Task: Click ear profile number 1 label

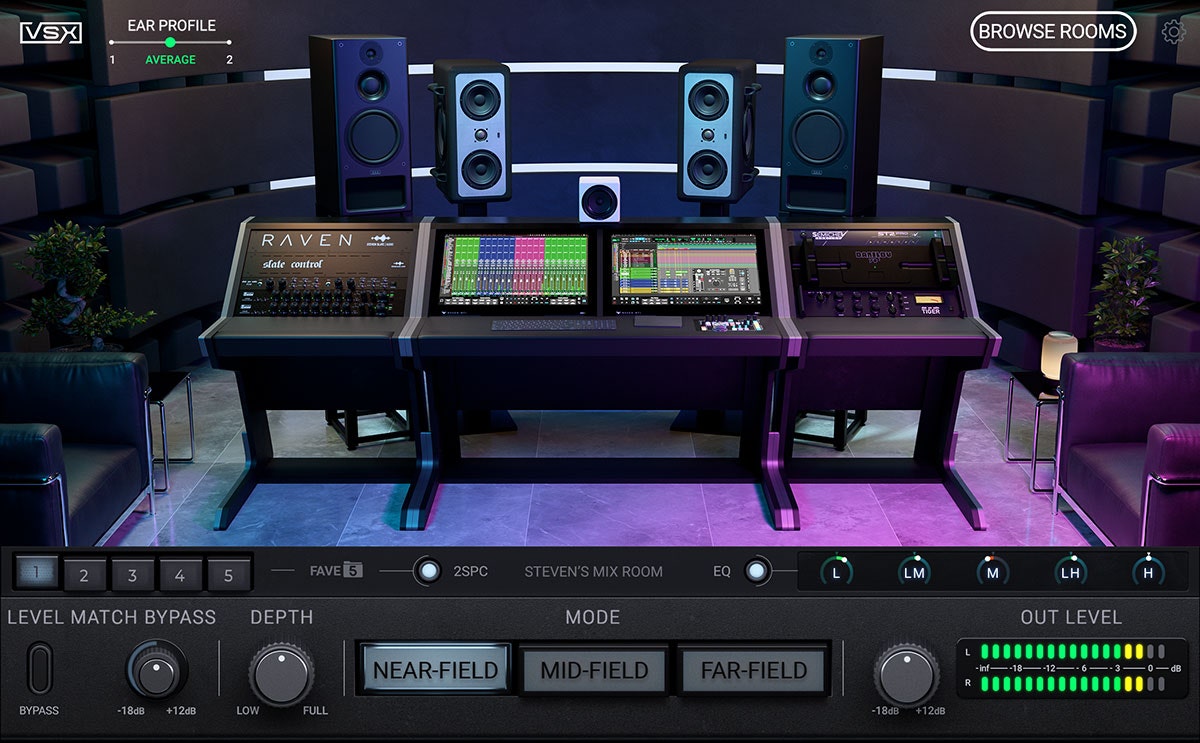Action: coord(112,60)
